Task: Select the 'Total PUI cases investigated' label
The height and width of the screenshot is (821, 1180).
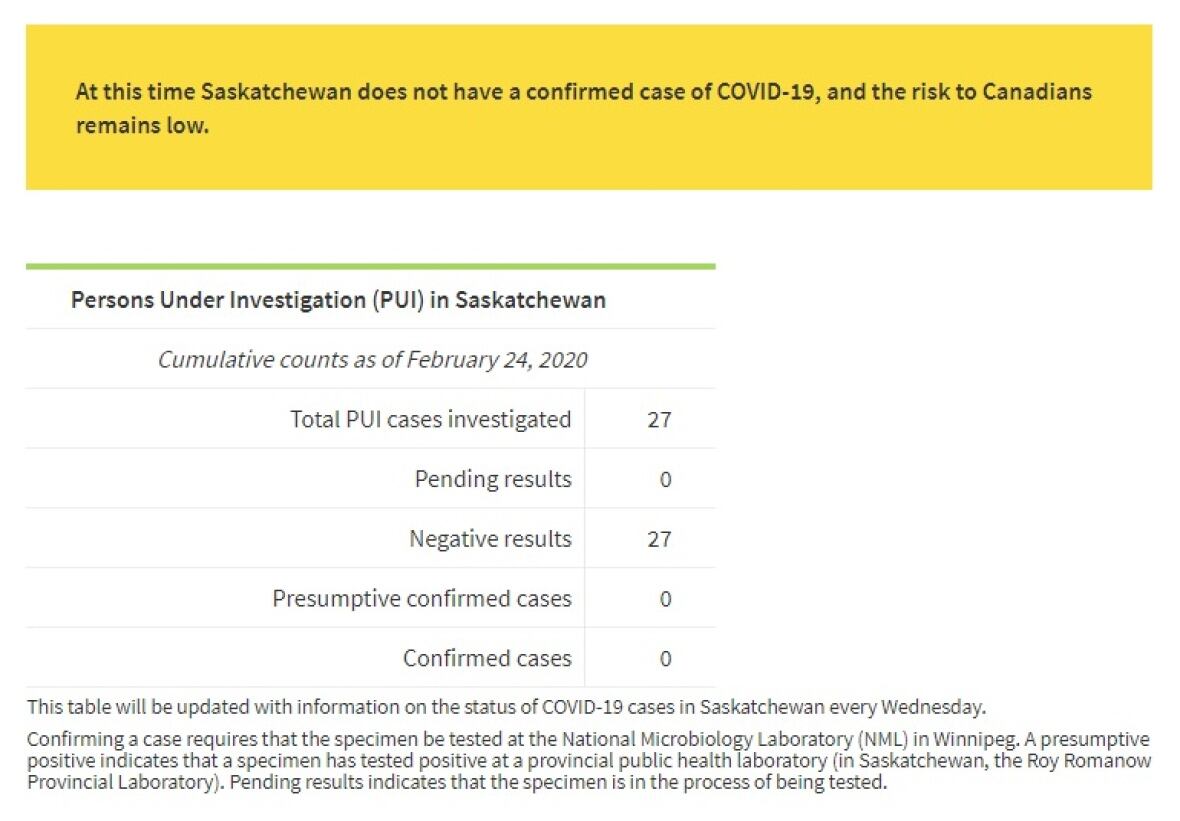Action: coord(430,419)
